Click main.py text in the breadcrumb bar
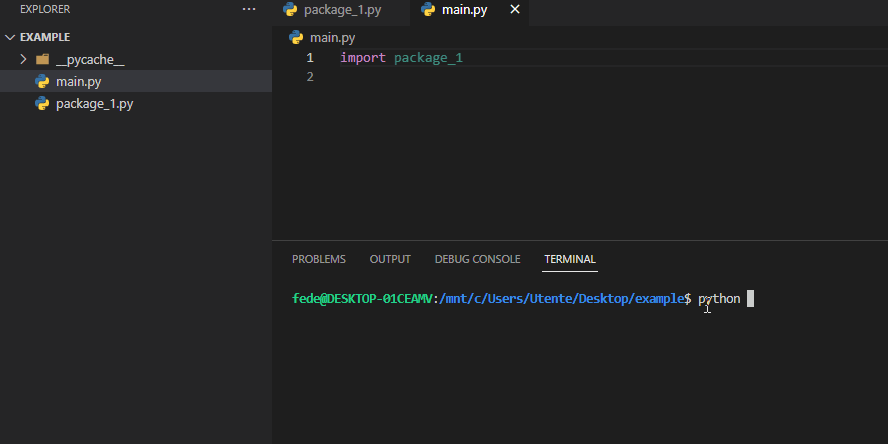The width and height of the screenshot is (888, 444). [x=332, y=38]
